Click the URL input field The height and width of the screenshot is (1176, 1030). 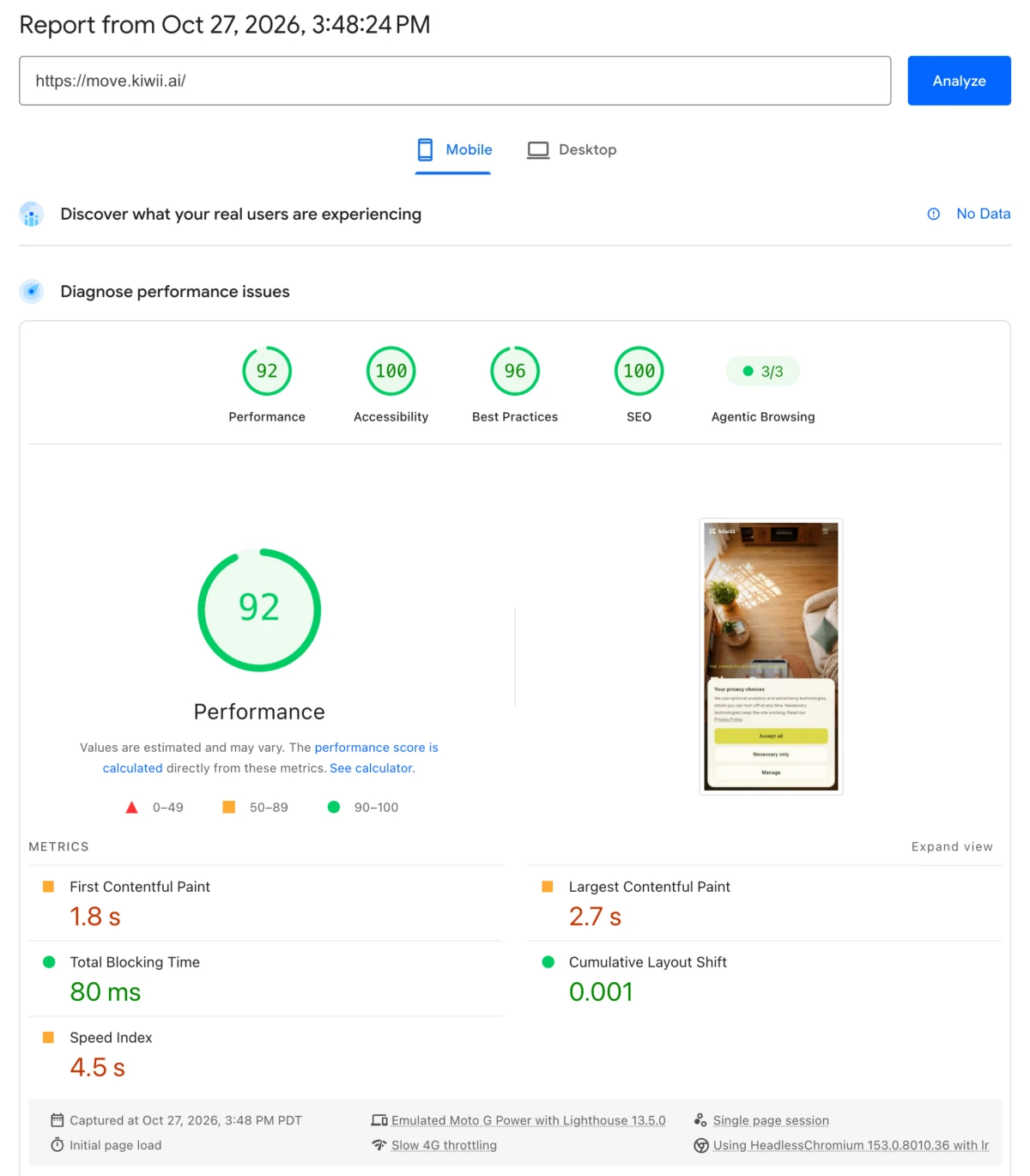455,81
